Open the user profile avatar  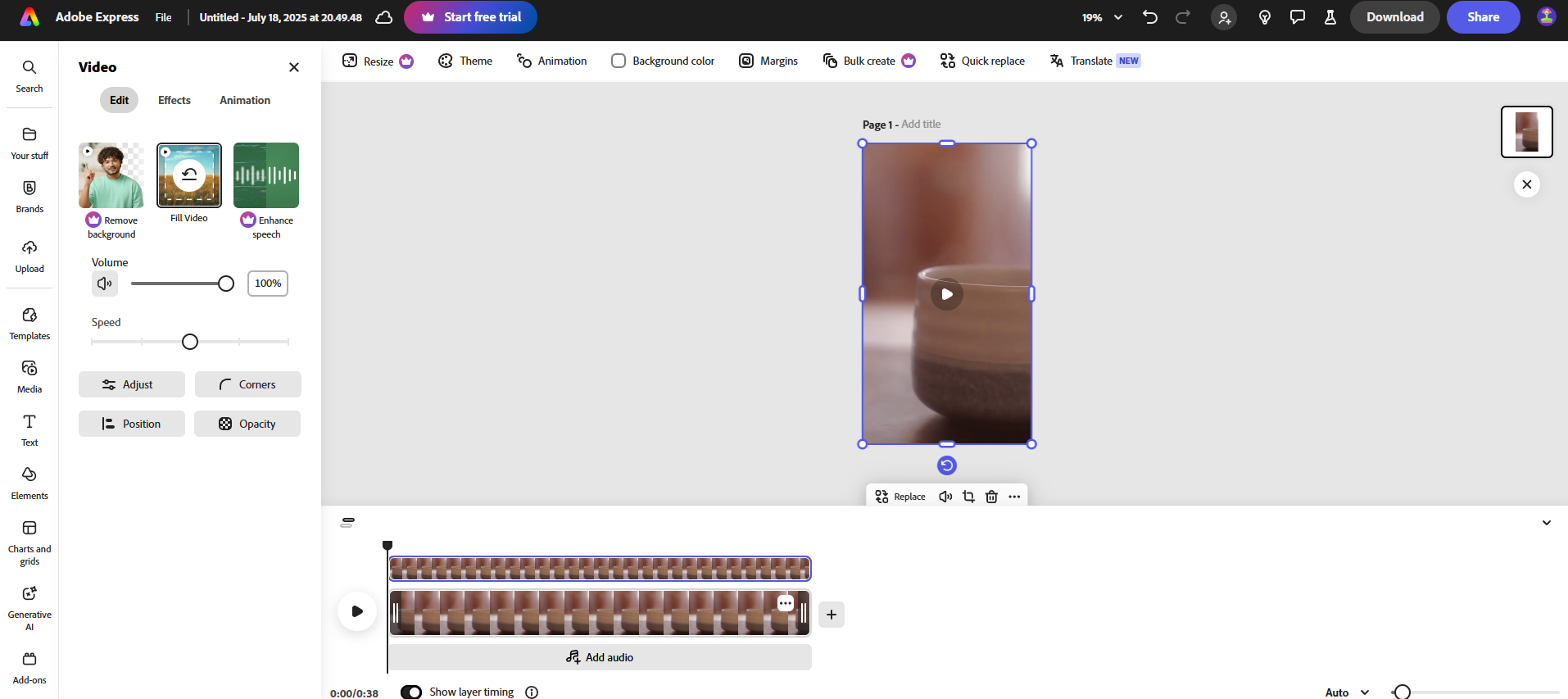click(1547, 17)
